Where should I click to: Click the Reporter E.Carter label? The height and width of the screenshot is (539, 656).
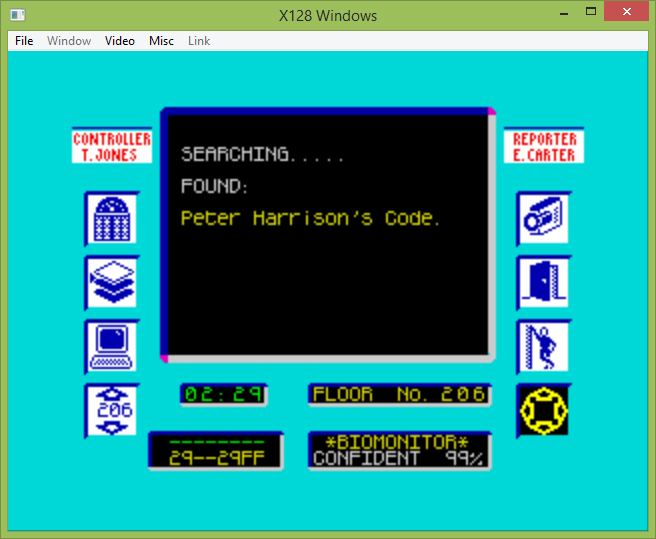click(x=544, y=146)
